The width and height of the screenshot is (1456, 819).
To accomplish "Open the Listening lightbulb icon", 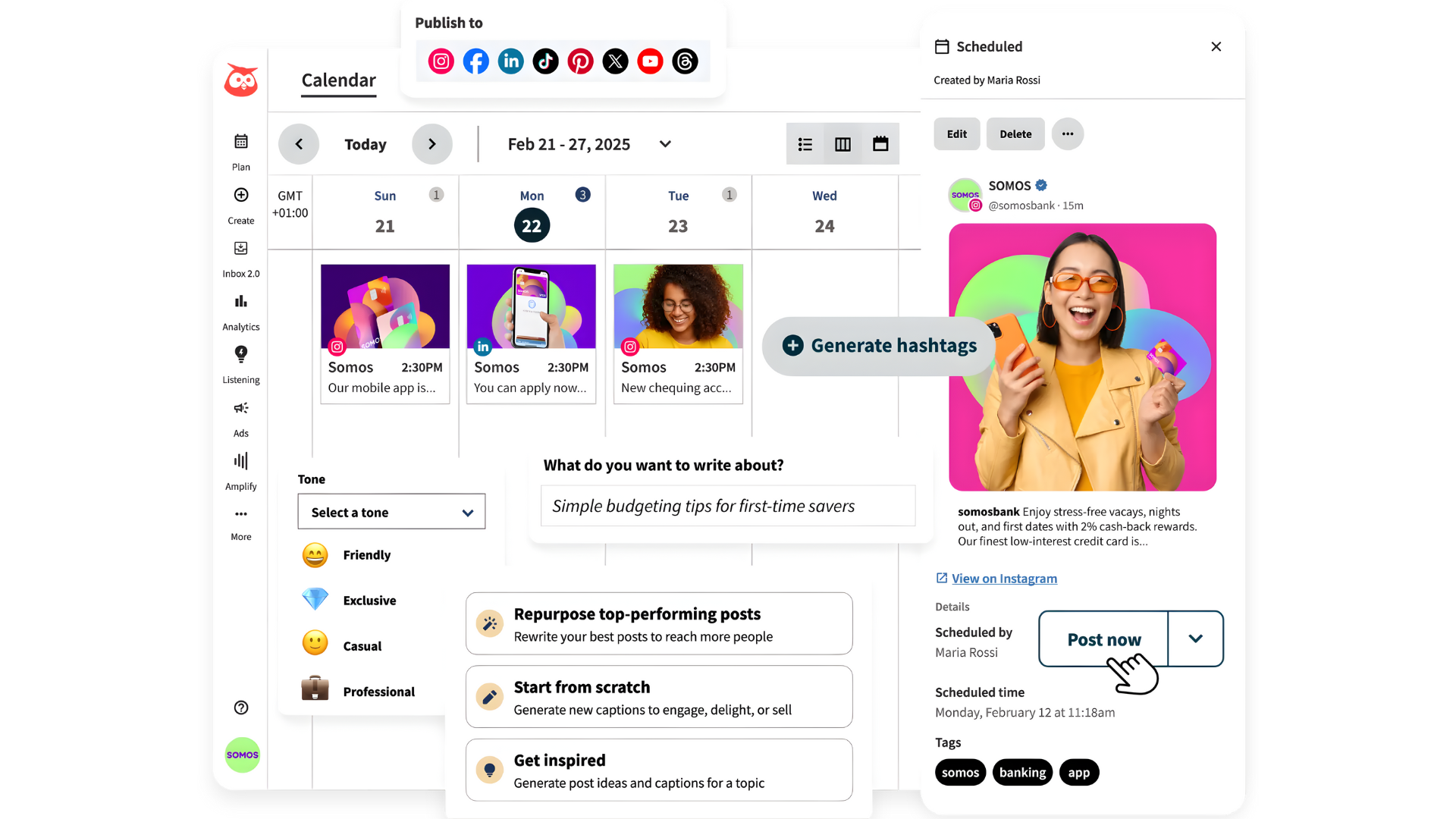I will (240, 355).
